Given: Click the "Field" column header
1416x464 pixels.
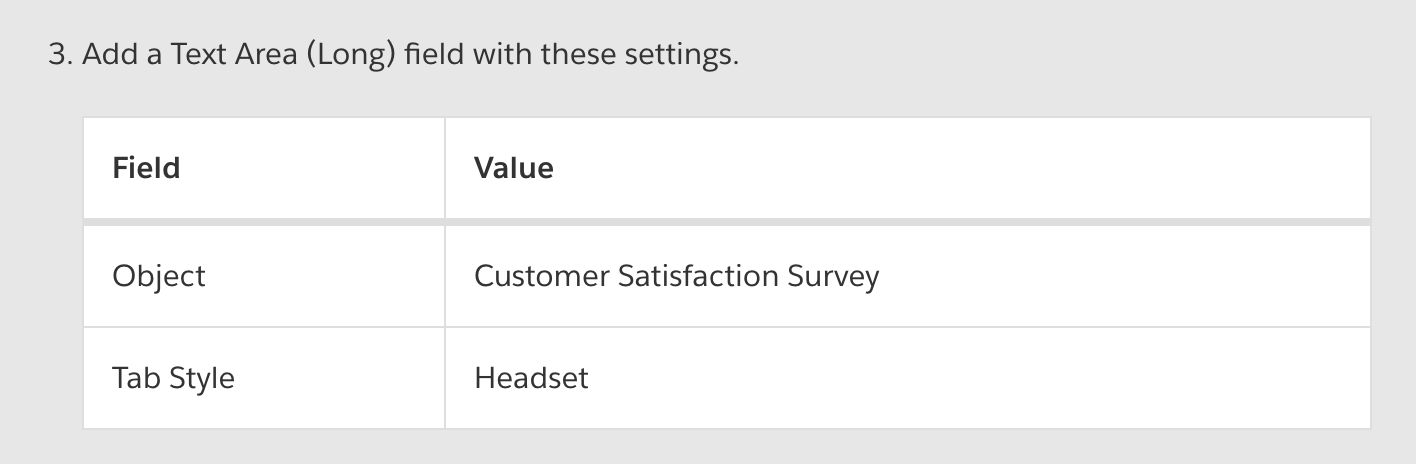Looking at the screenshot, I should (x=147, y=168).
